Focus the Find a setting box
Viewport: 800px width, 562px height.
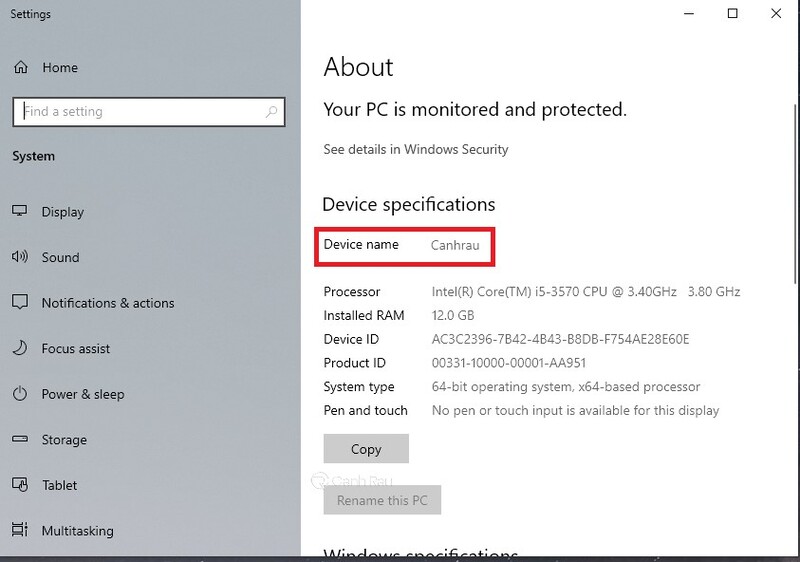click(148, 112)
